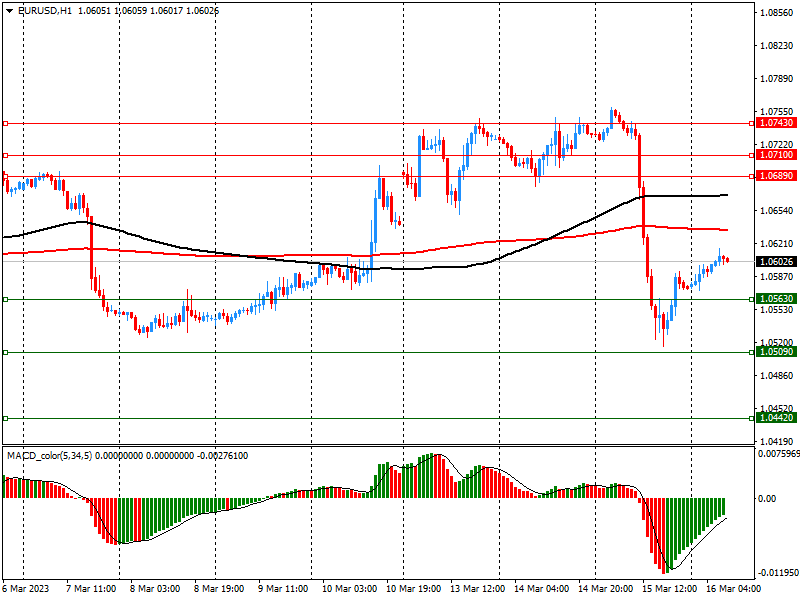The image size is (800, 600).
Task: Click the 9 Mar 11:00 time label
Action: tap(283, 589)
